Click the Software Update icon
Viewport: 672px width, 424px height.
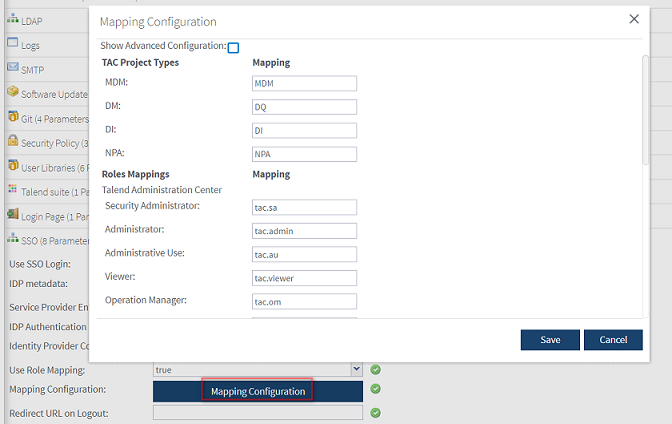point(13,93)
